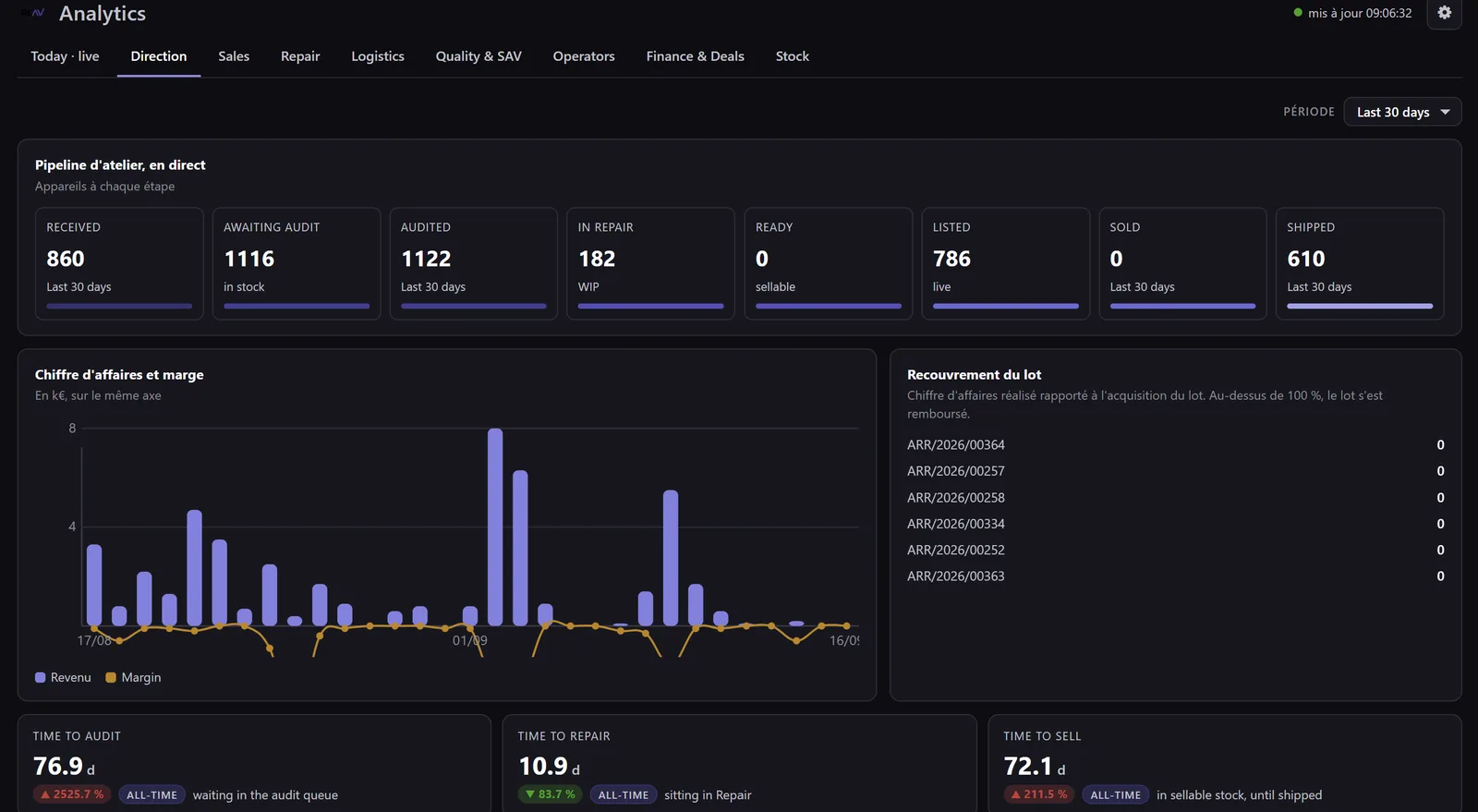Open the settings gear icon
This screenshot has height=812, width=1478.
pyautogui.click(x=1444, y=13)
